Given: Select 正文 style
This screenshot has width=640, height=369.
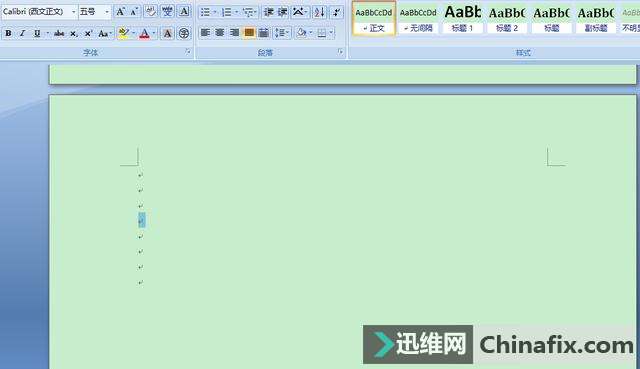Looking at the screenshot, I should pyautogui.click(x=374, y=18).
